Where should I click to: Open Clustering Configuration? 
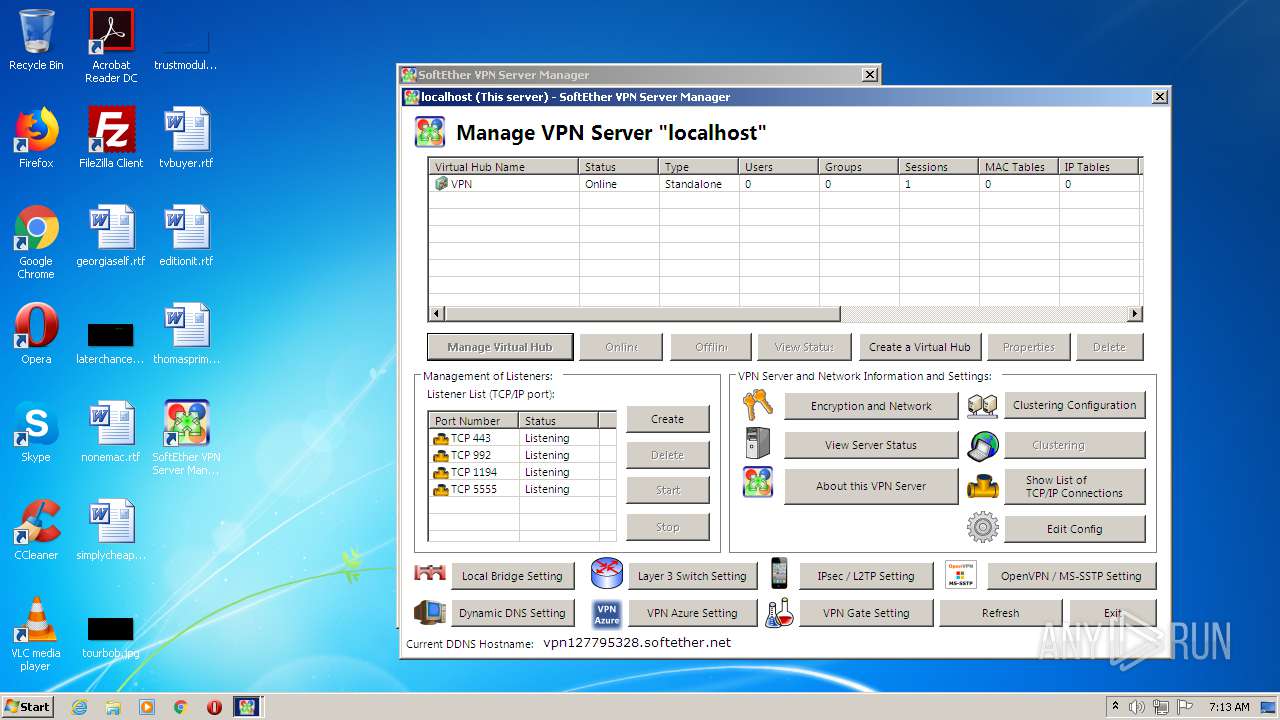pyautogui.click(x=1075, y=405)
